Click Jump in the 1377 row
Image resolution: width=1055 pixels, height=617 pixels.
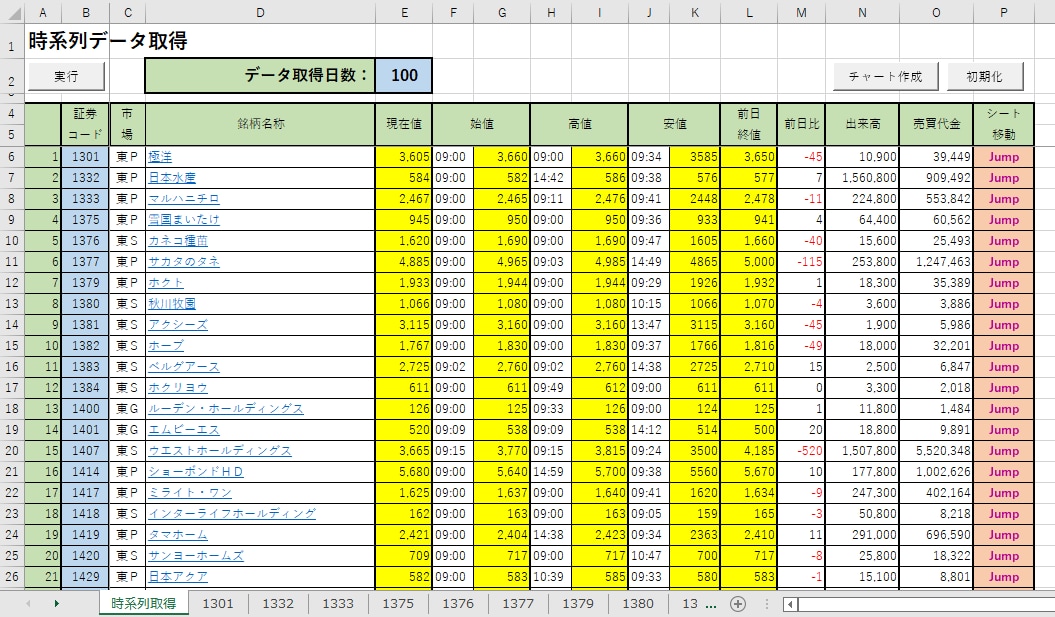click(1003, 262)
